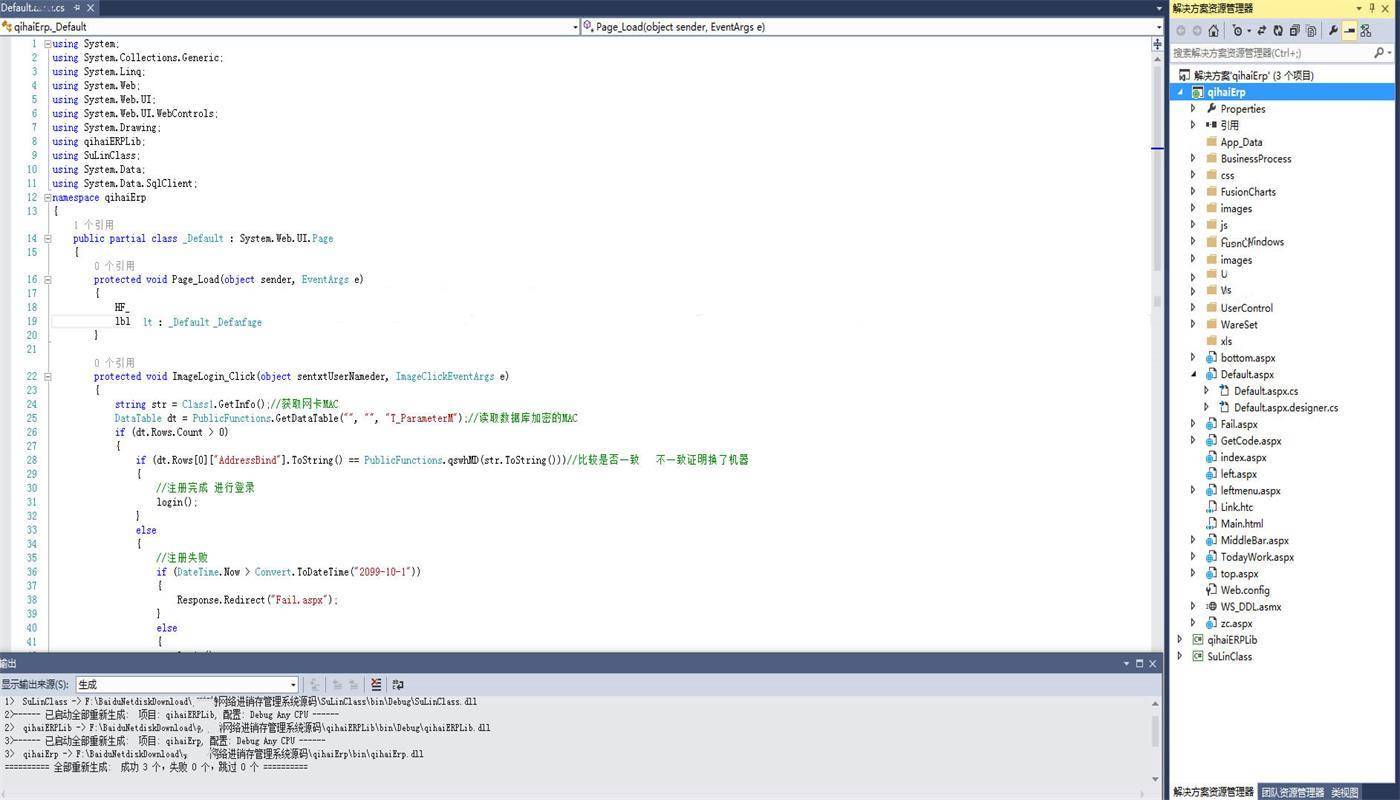The height and width of the screenshot is (800, 1400).
Task: Switch to the Team Explorer tab
Action: (x=1292, y=792)
